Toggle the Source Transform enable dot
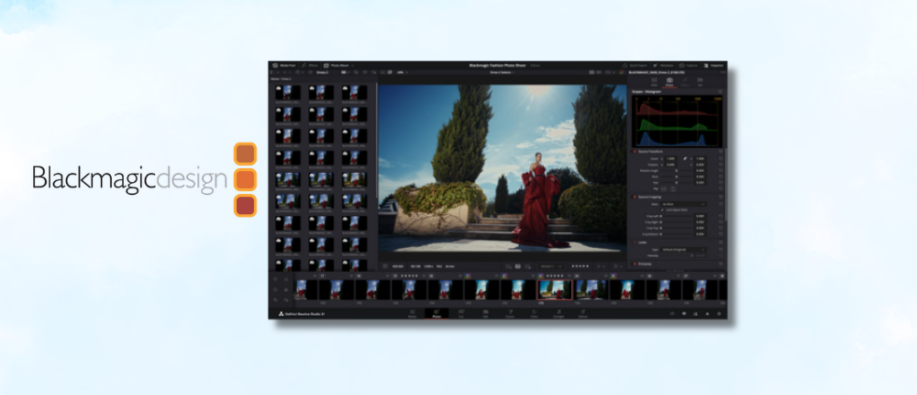Image resolution: width=917 pixels, height=395 pixels. (635, 152)
